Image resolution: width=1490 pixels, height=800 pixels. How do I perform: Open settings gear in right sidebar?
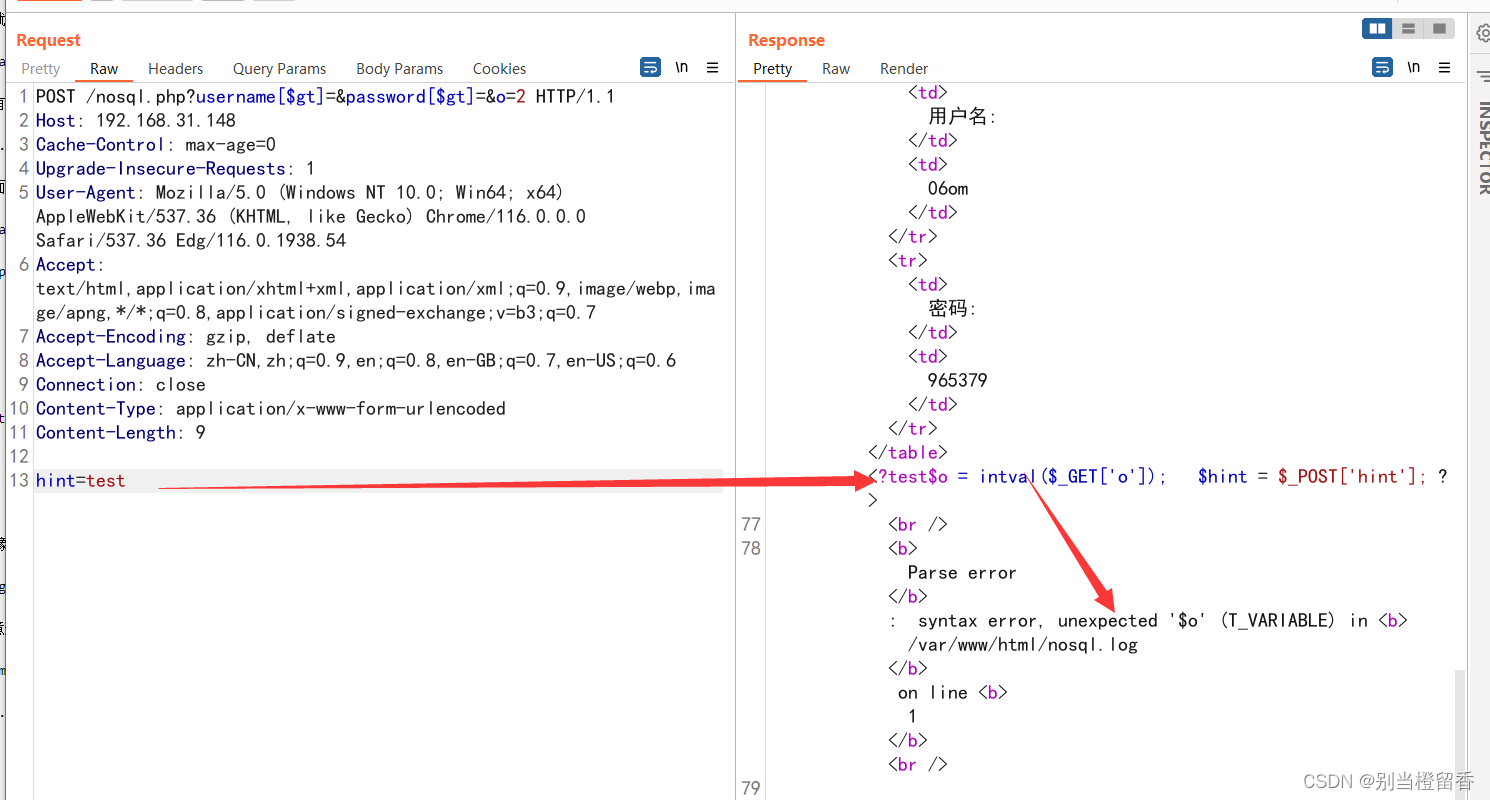click(x=1484, y=34)
